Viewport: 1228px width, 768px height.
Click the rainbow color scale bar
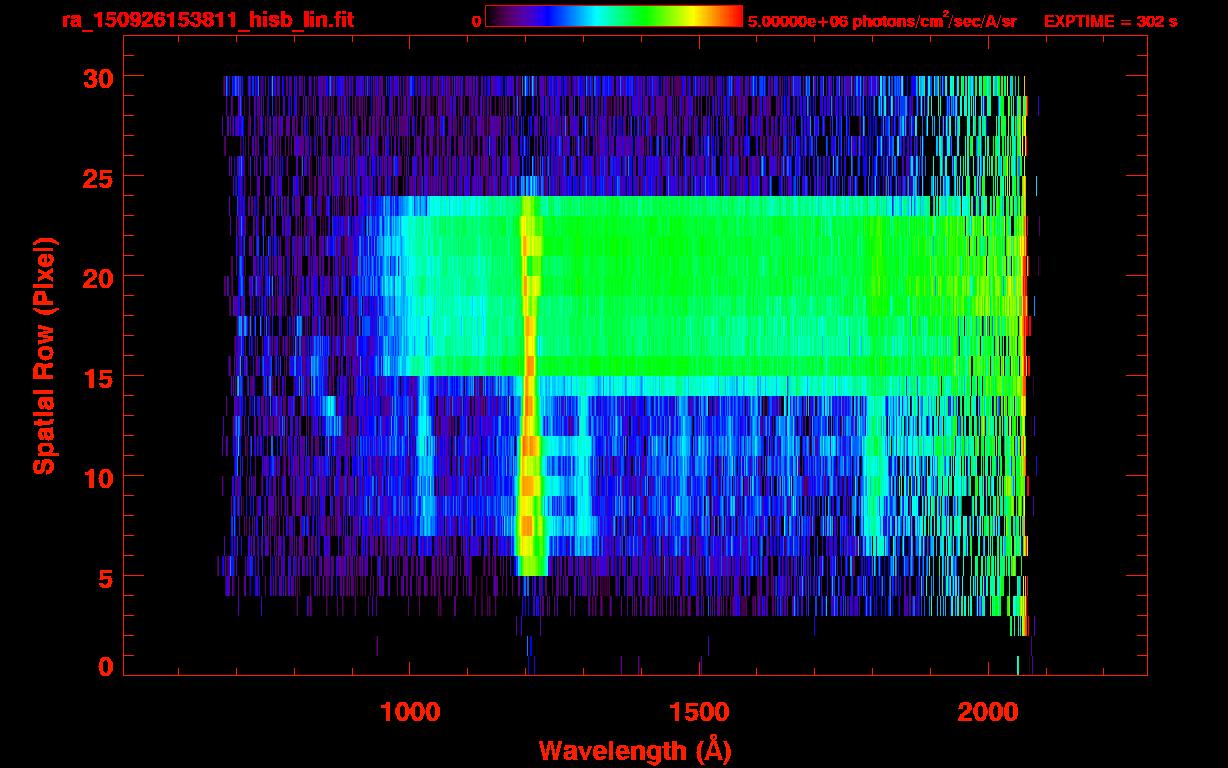click(612, 16)
